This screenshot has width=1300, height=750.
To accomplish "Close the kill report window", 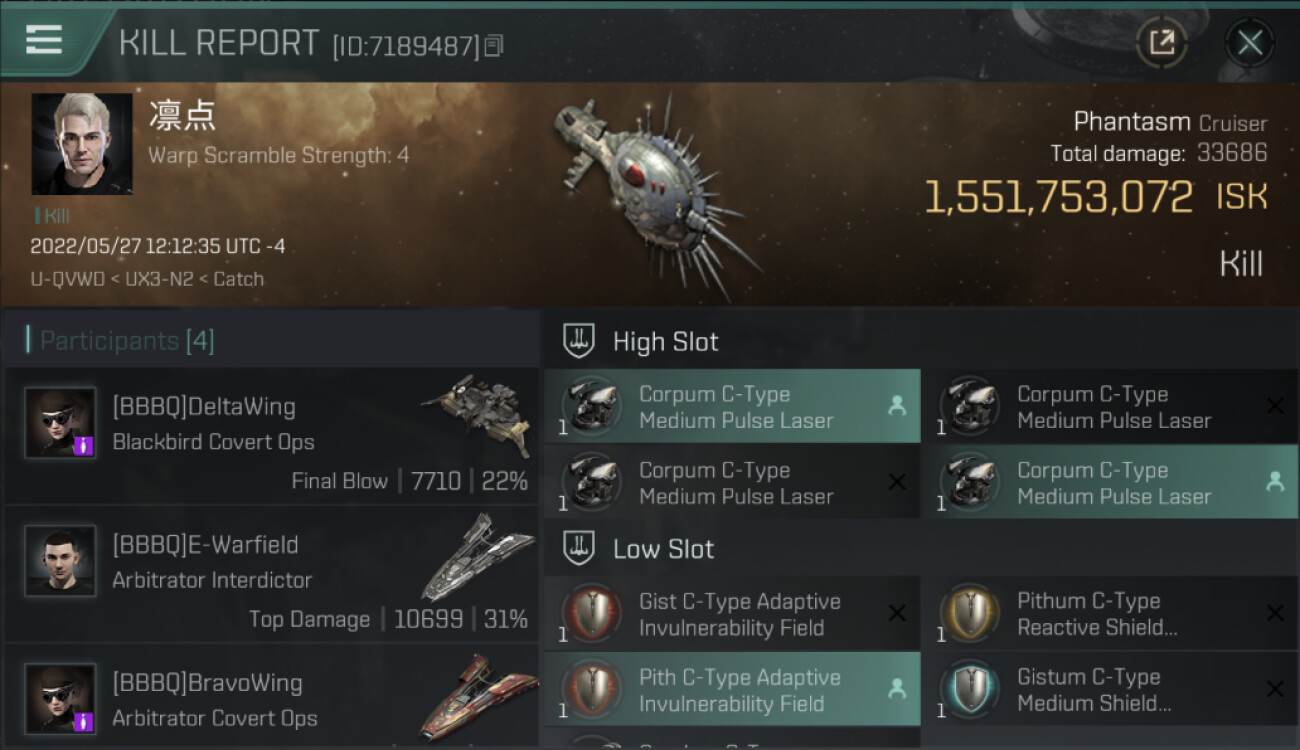I will pyautogui.click(x=1249, y=42).
